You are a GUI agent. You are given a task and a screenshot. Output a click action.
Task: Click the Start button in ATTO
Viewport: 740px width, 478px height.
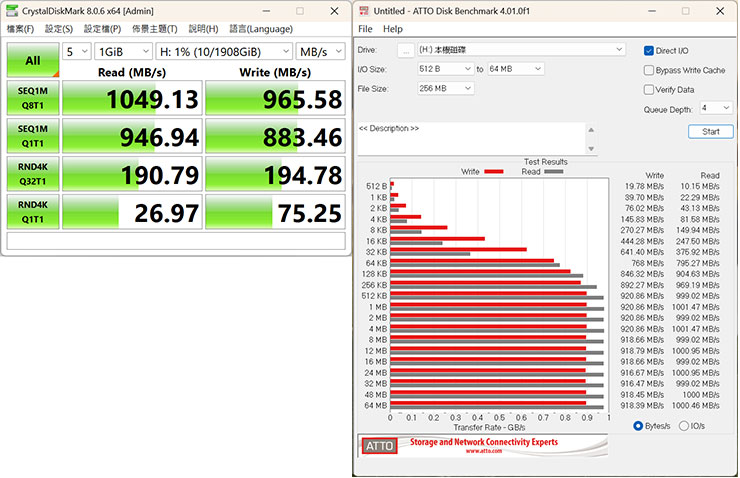pyautogui.click(x=710, y=132)
